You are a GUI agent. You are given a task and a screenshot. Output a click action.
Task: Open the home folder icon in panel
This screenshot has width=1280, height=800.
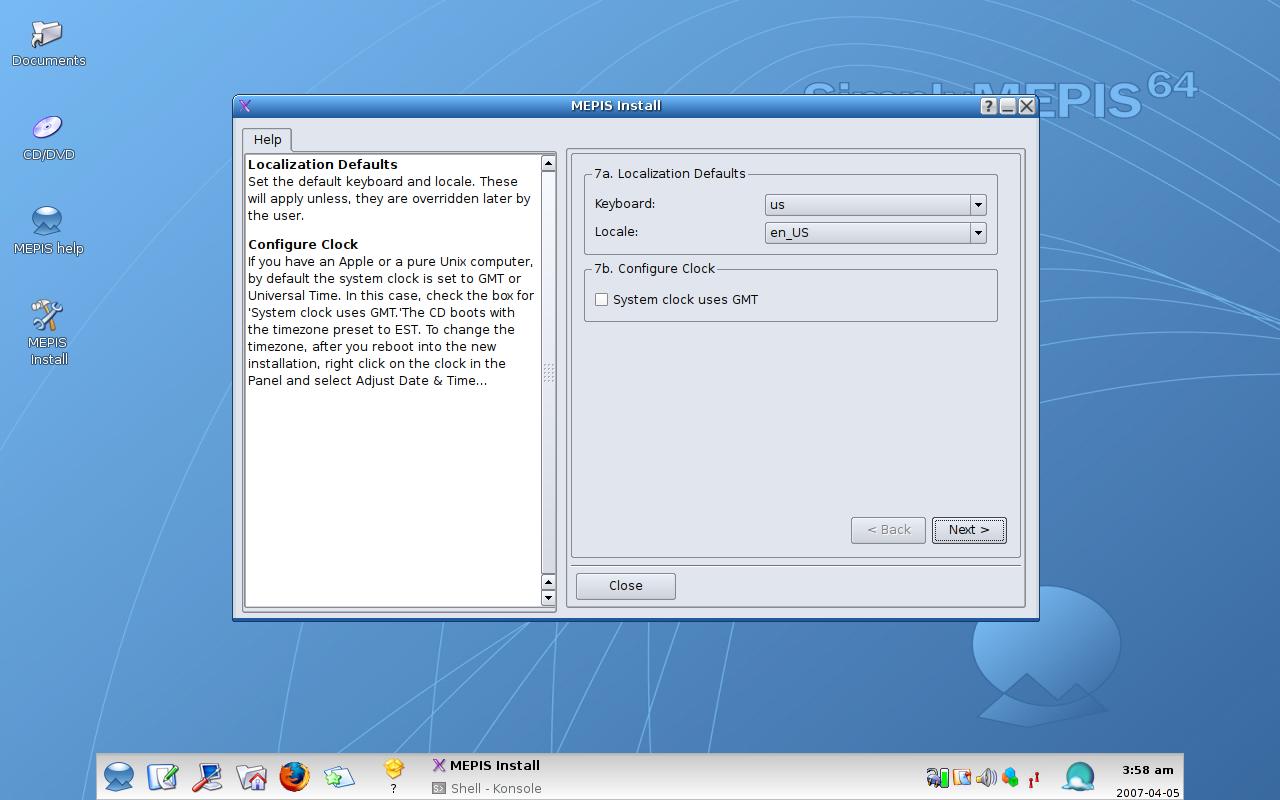click(251, 776)
